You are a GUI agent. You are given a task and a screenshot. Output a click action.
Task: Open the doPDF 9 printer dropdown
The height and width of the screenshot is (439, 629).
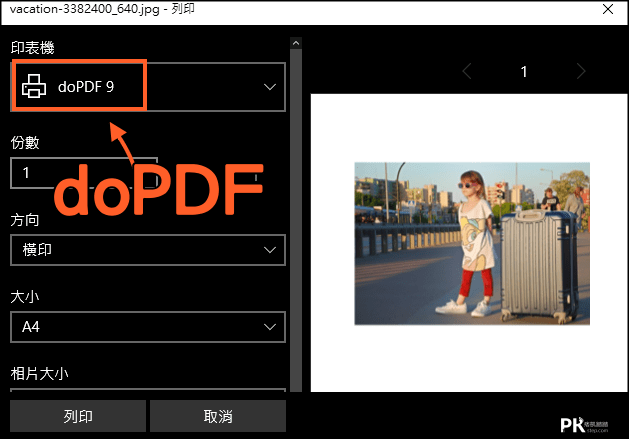click(148, 87)
